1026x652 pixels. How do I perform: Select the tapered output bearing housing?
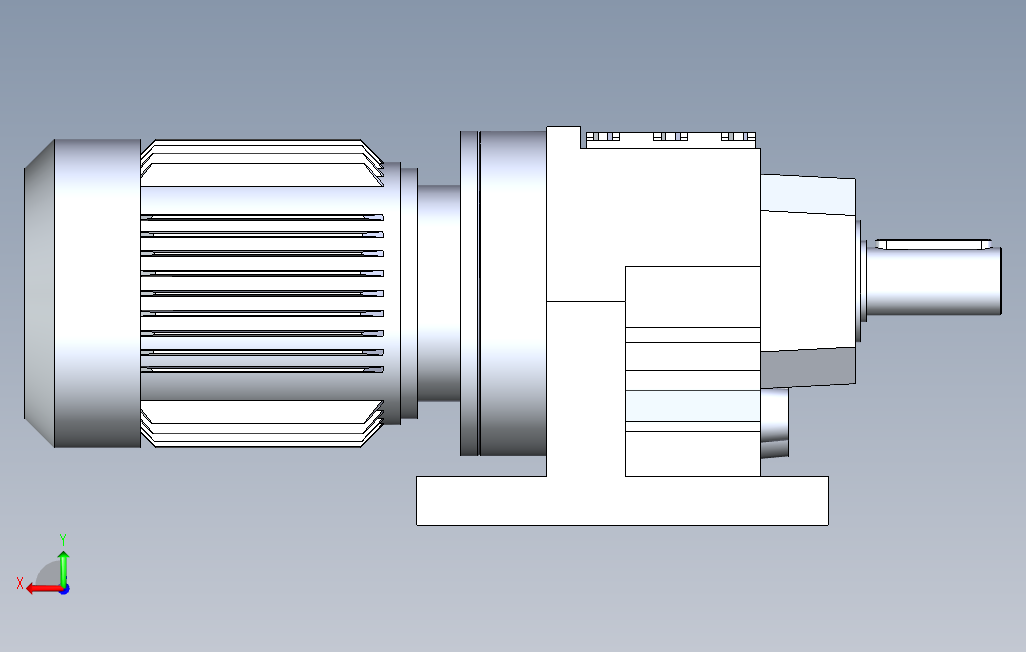808,280
